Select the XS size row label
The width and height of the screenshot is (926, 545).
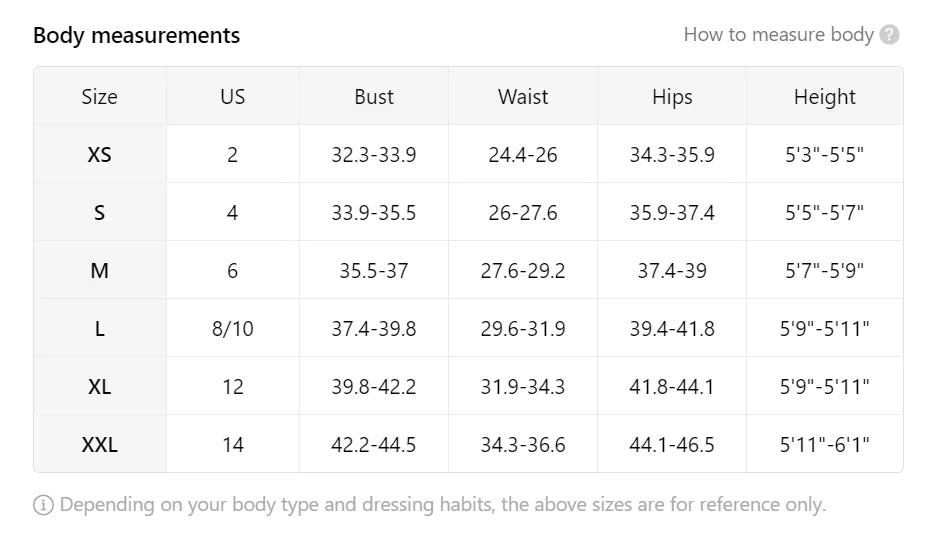tap(99, 155)
